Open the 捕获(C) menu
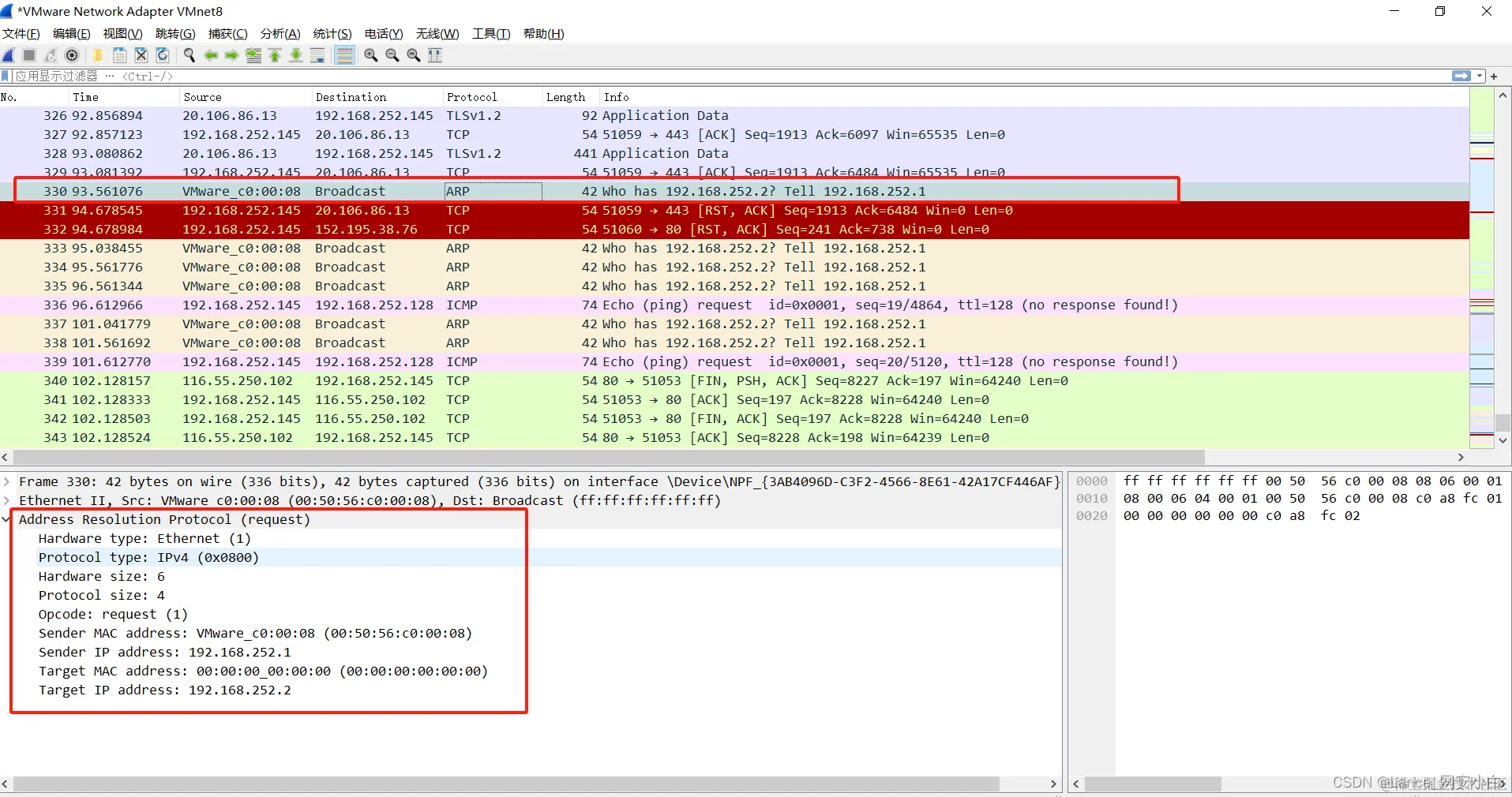This screenshot has height=797, width=1512. coord(228,34)
